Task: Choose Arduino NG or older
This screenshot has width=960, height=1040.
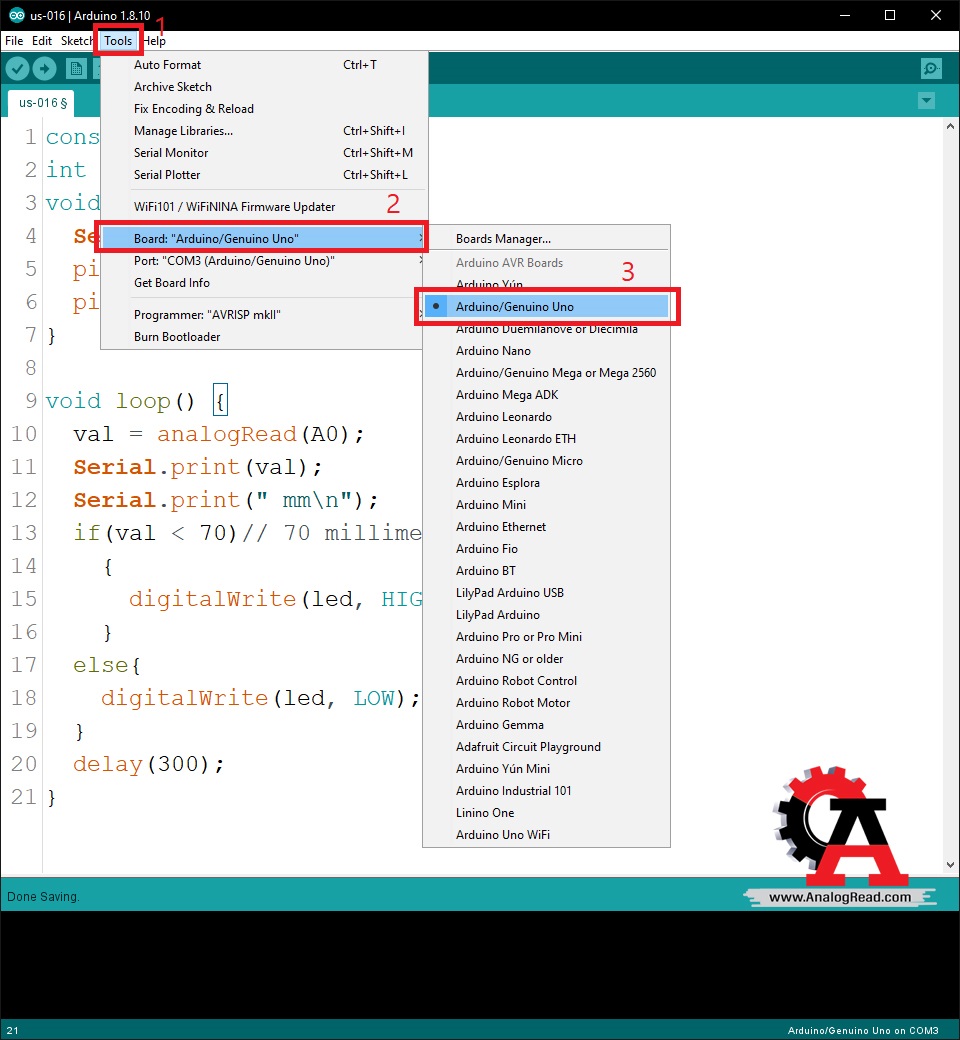Action: click(x=546, y=659)
